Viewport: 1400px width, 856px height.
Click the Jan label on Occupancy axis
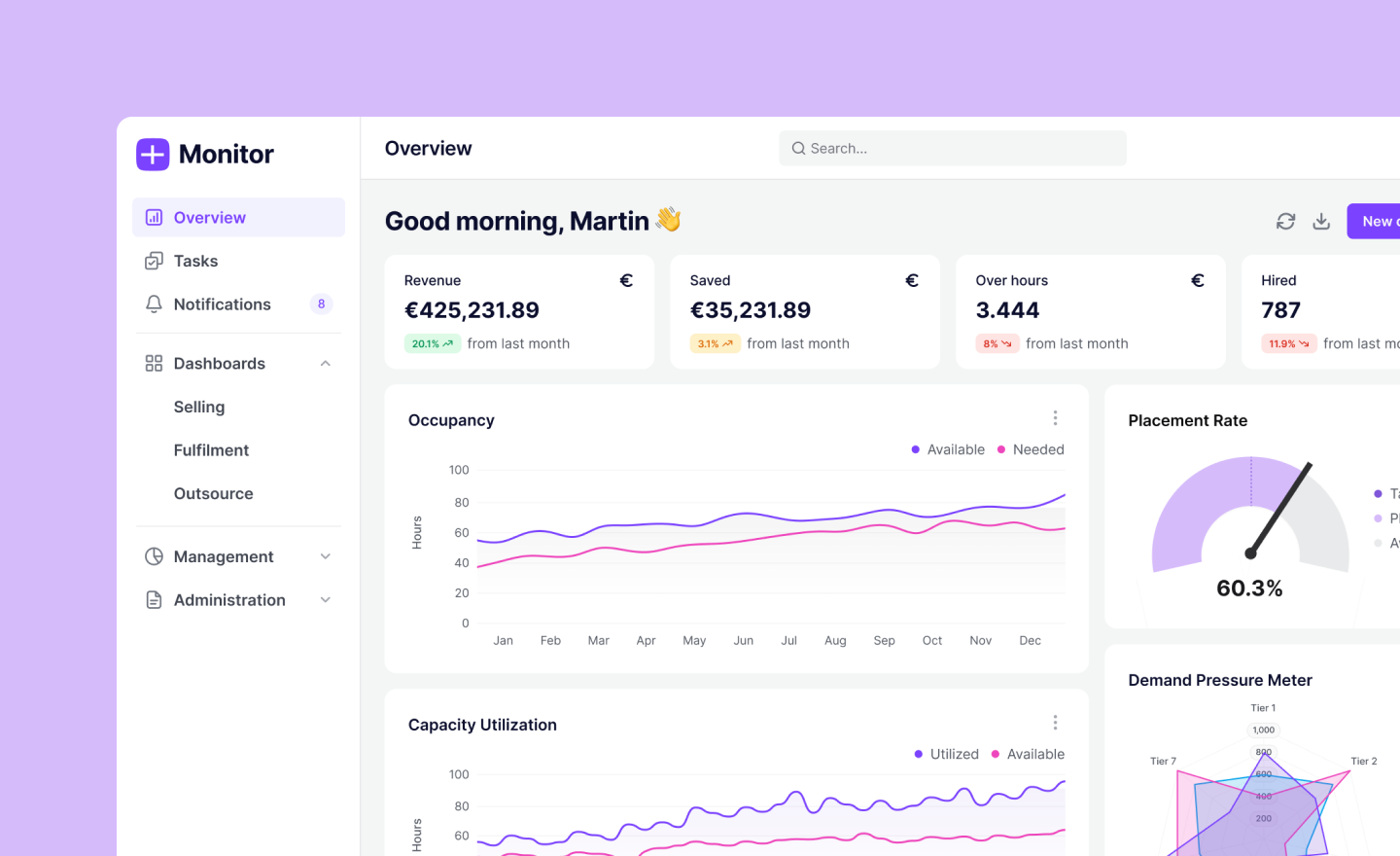point(503,640)
